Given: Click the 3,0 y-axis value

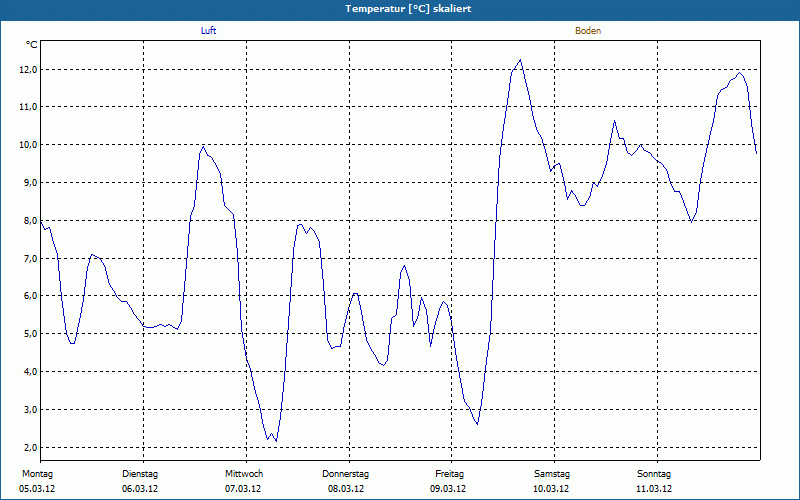Looking at the screenshot, I should coord(30,410).
